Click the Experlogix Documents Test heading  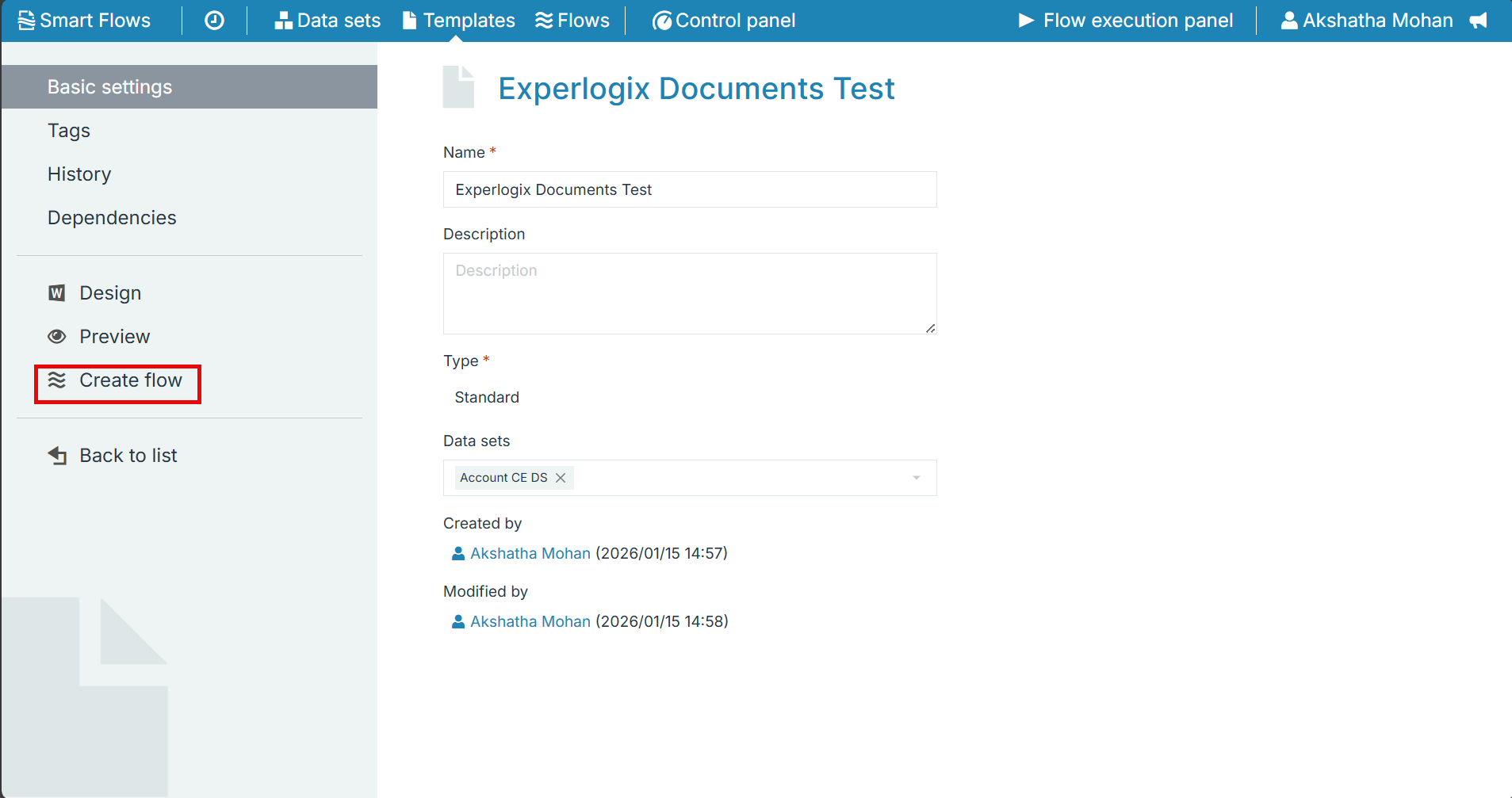click(696, 89)
